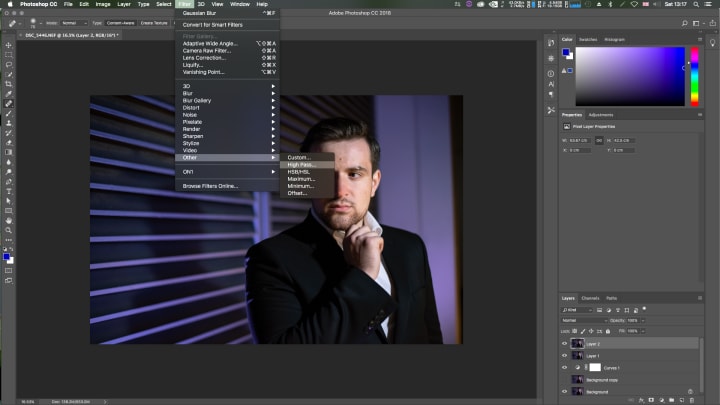Toggle layer filtering on/off switch

[644, 309]
